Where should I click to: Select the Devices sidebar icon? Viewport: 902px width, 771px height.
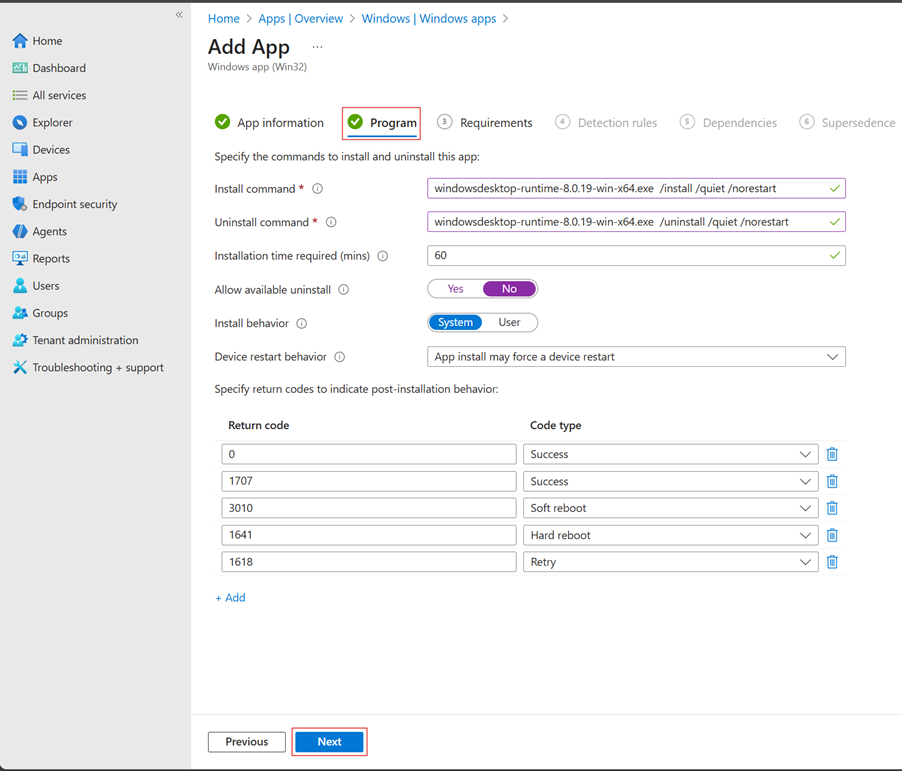[50, 149]
